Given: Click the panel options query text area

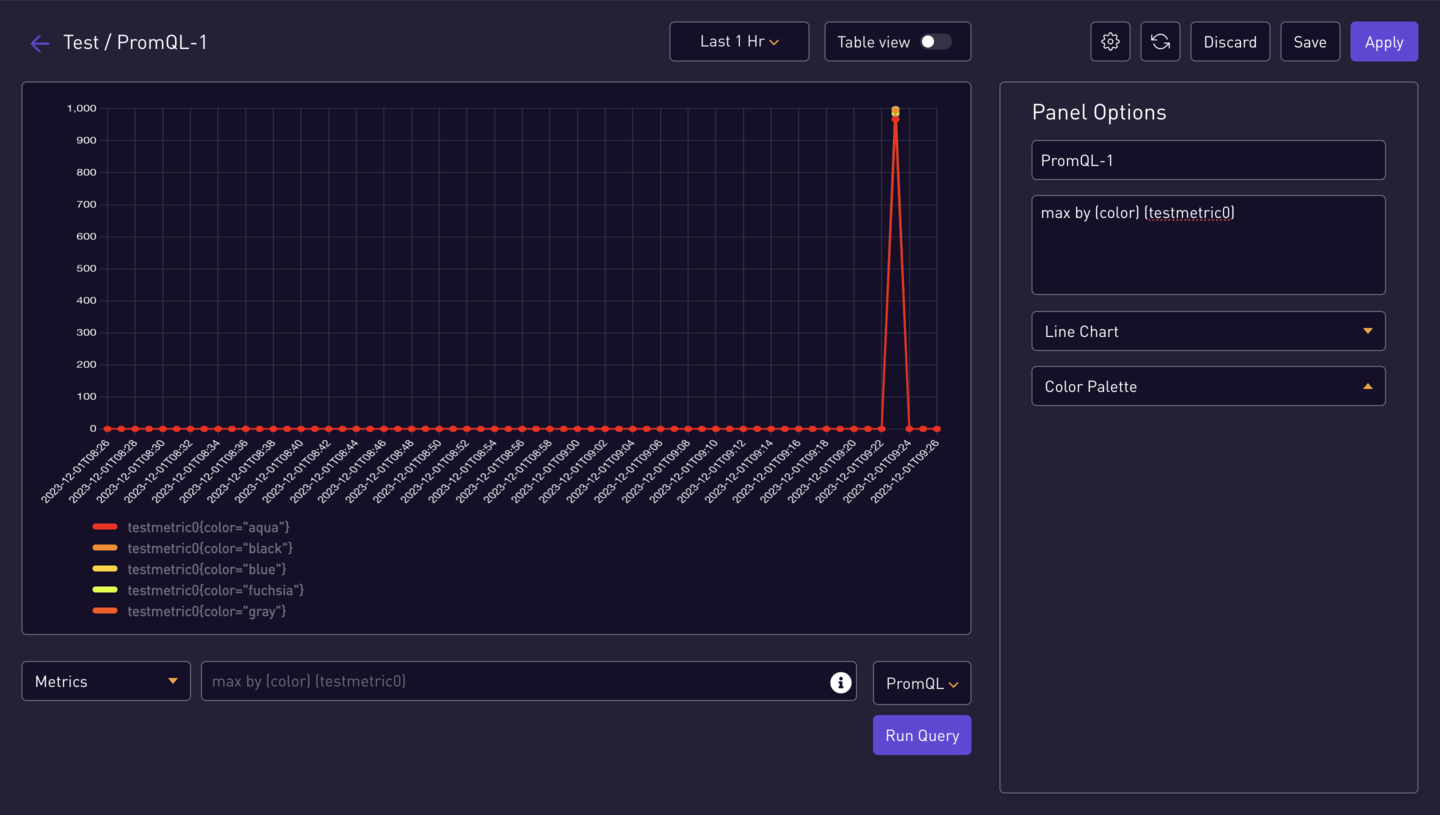Looking at the screenshot, I should point(1208,245).
